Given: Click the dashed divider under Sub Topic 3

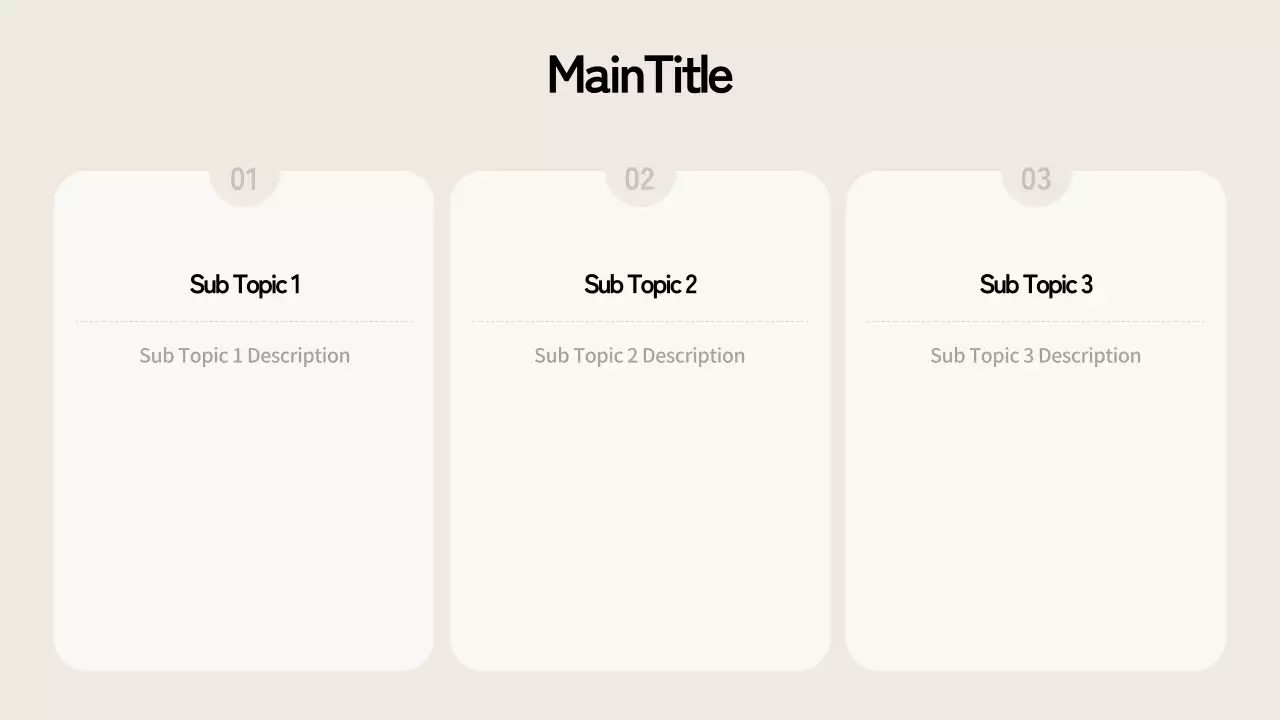Looking at the screenshot, I should click(x=1036, y=322).
